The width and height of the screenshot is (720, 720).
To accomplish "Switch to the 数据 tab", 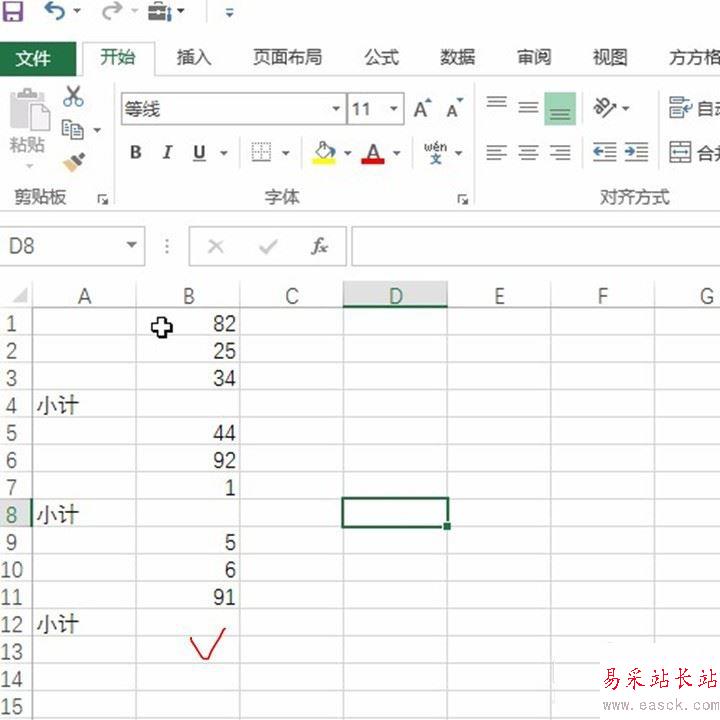I will pos(457,58).
